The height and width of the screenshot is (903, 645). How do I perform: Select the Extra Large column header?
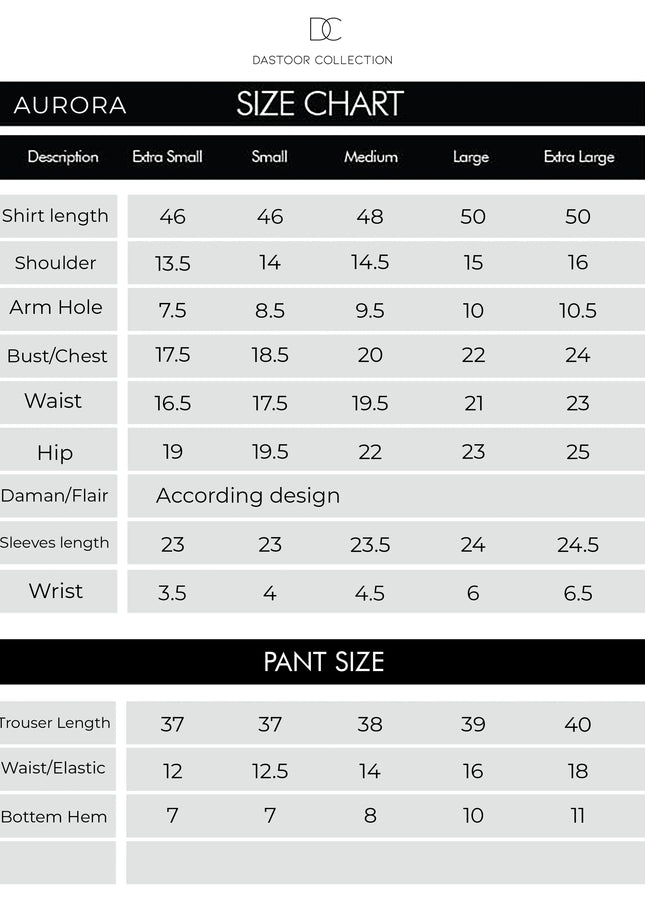coord(579,157)
